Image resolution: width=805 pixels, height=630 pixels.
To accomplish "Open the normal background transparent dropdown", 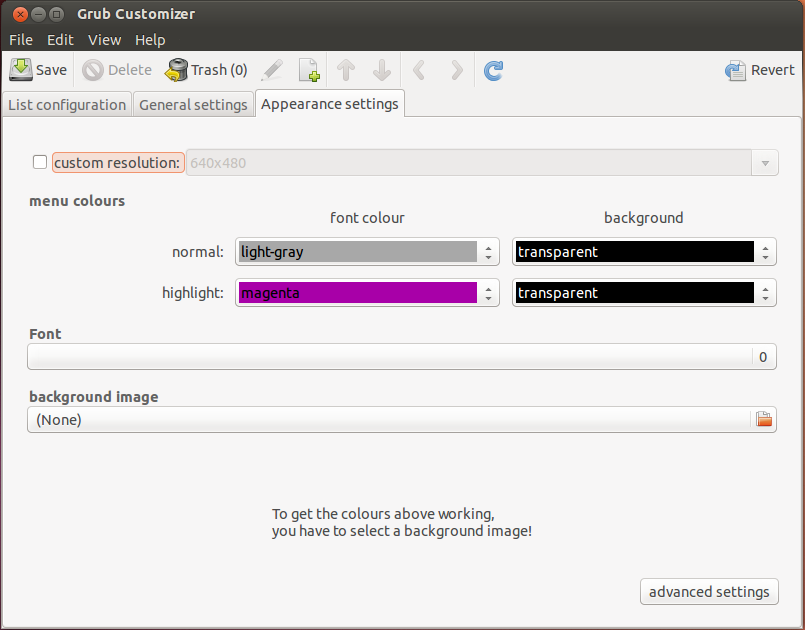I will pos(644,252).
